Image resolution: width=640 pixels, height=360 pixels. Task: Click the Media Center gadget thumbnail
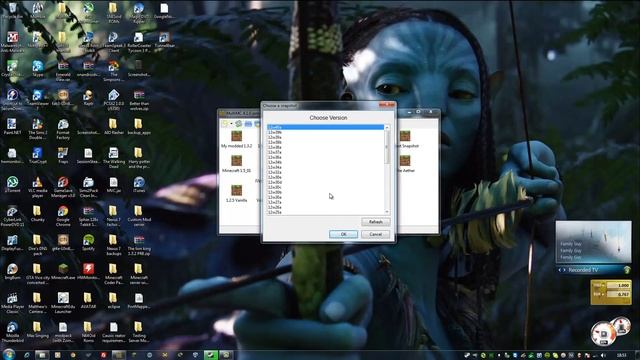point(593,242)
